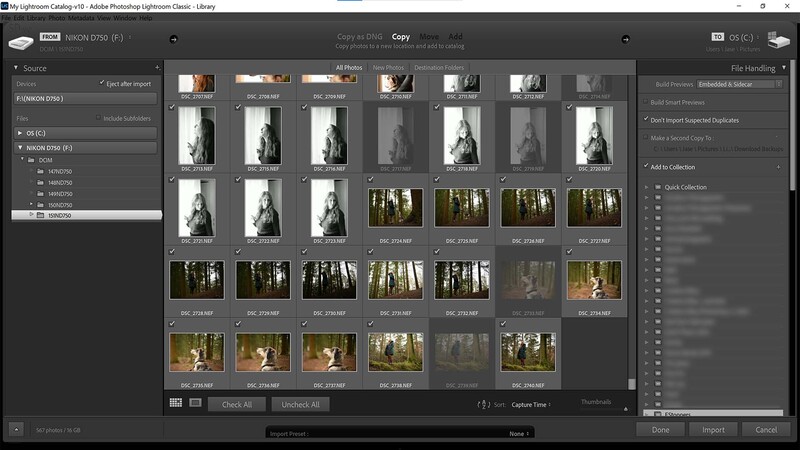800x450 pixels.
Task: Switch to New Photos tab
Action: point(388,67)
